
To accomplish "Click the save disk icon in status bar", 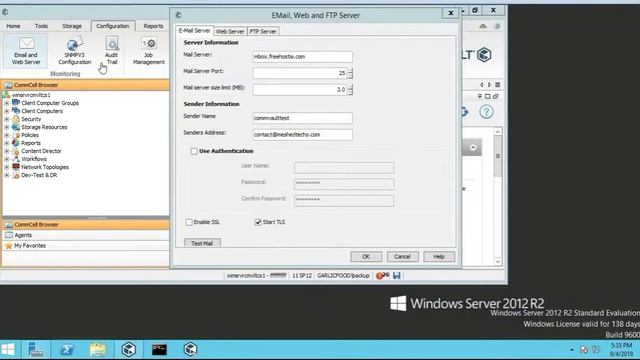I will 397,276.
